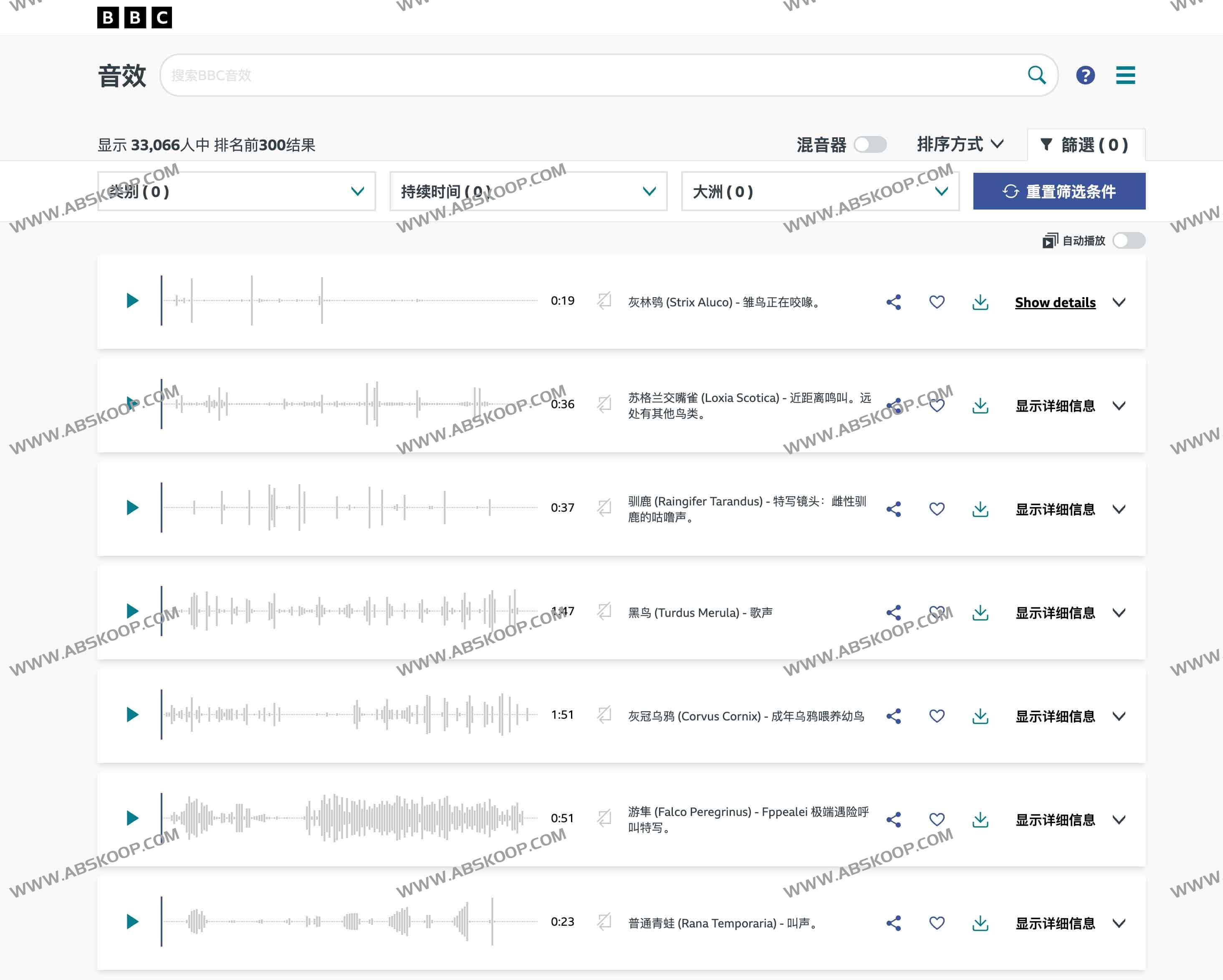Open the 持续时间 duration filter
Image resolution: width=1223 pixels, height=980 pixels.
[528, 191]
